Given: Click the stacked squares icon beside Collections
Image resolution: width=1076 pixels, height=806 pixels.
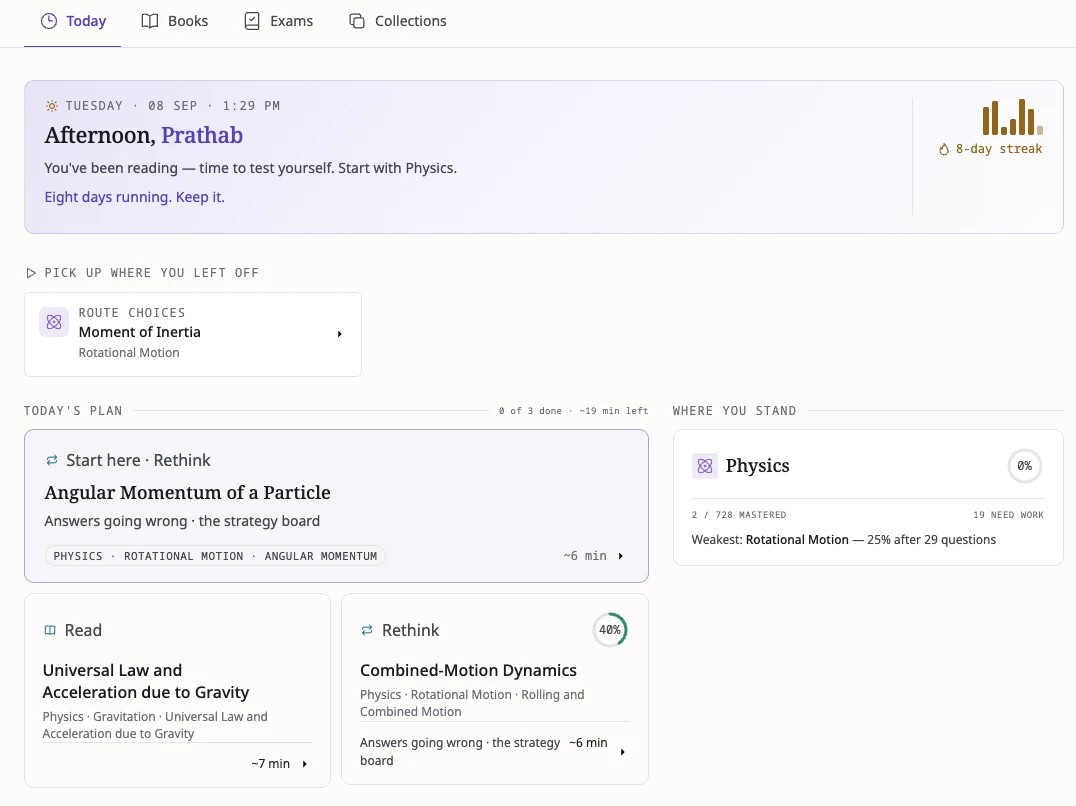Looking at the screenshot, I should tap(357, 21).
